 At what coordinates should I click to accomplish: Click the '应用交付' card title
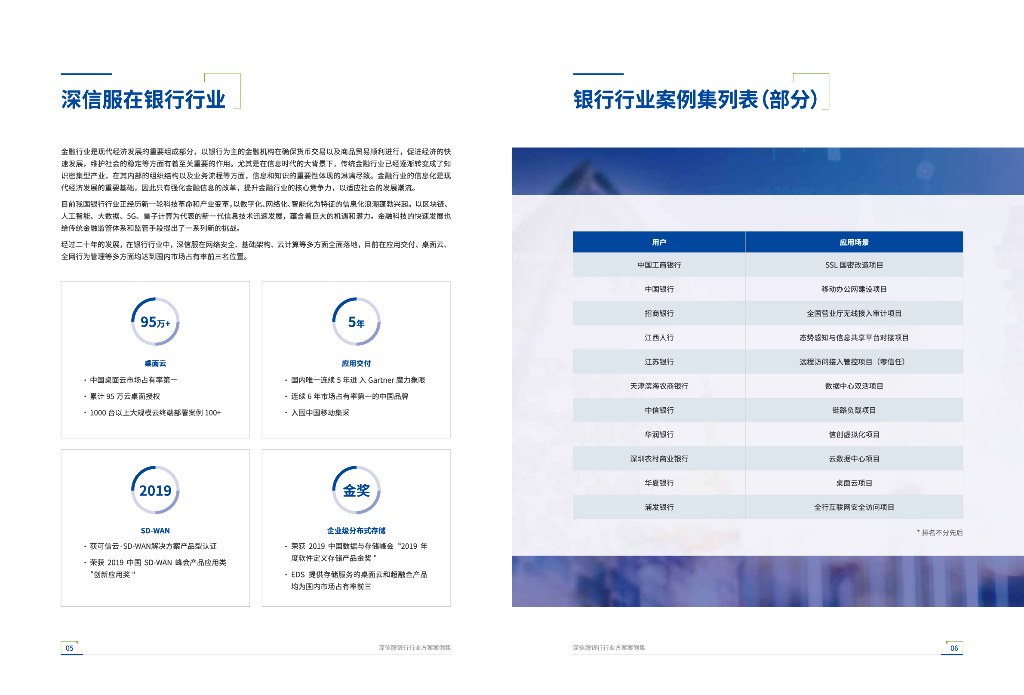(x=356, y=363)
